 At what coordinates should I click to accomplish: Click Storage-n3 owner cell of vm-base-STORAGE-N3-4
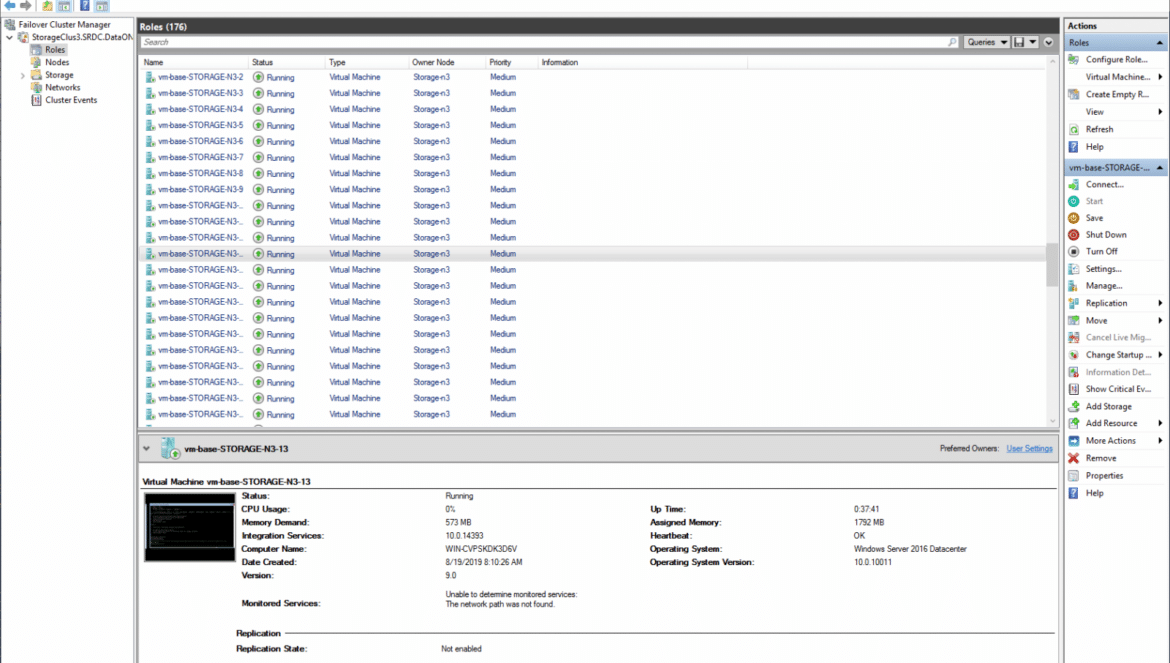(431, 110)
